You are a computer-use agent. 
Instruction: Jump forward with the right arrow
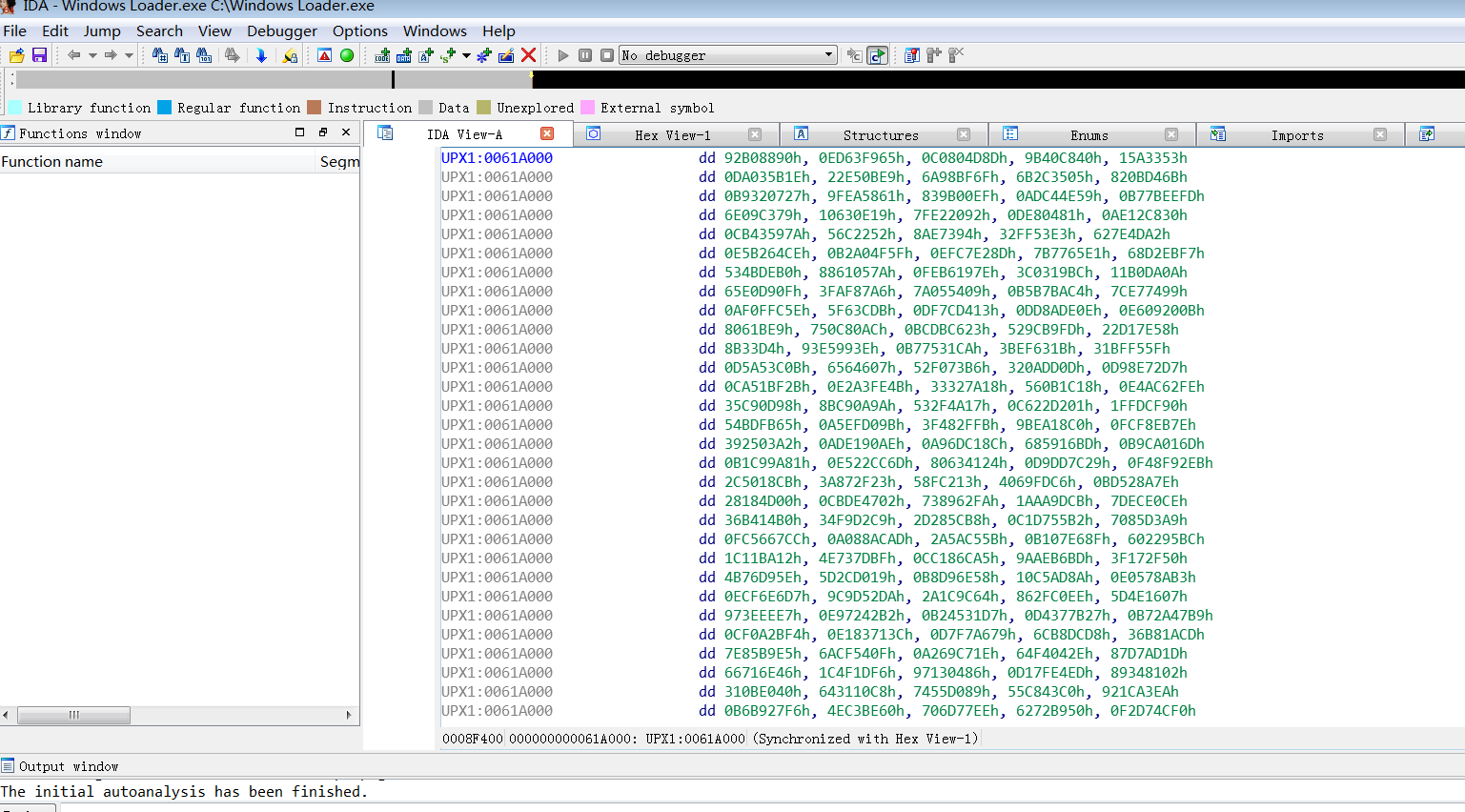(111, 55)
